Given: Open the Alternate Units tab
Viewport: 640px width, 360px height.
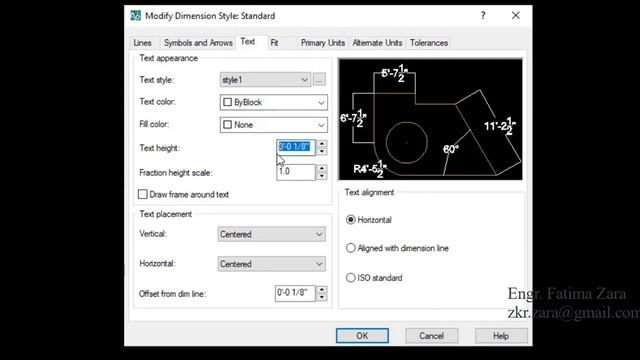Looking at the screenshot, I should 377,43.
